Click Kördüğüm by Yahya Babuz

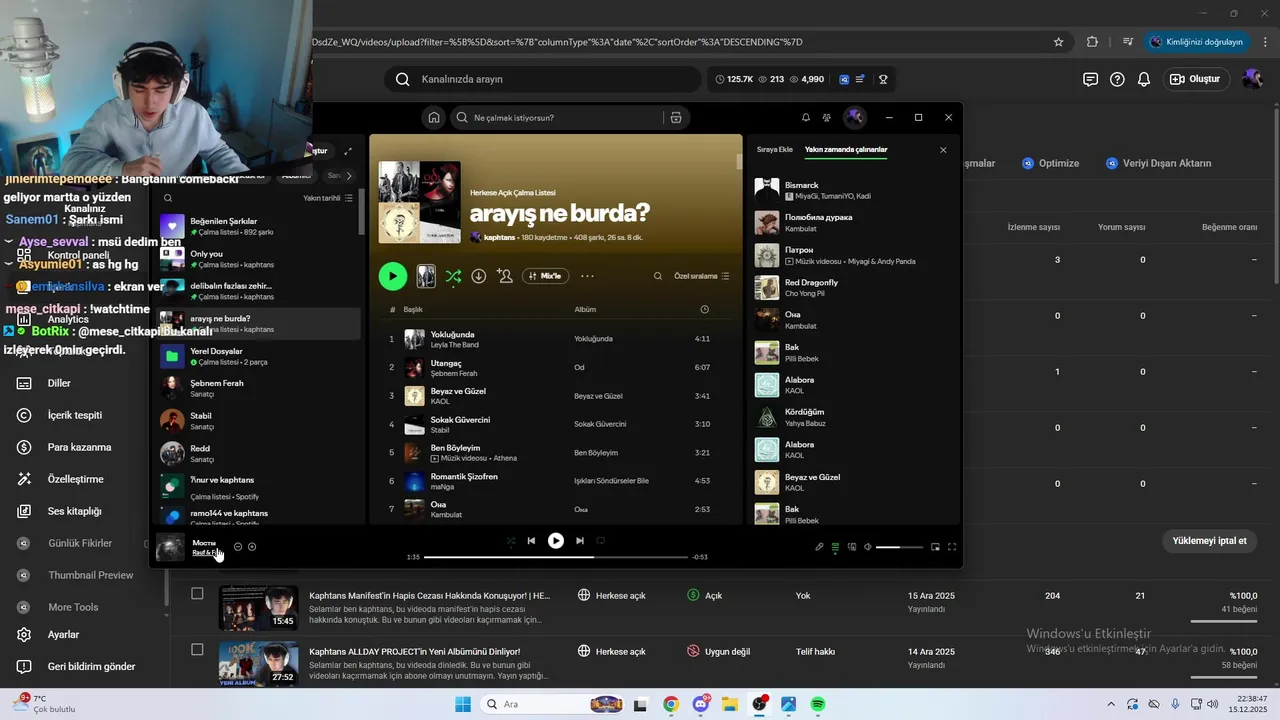851,417
